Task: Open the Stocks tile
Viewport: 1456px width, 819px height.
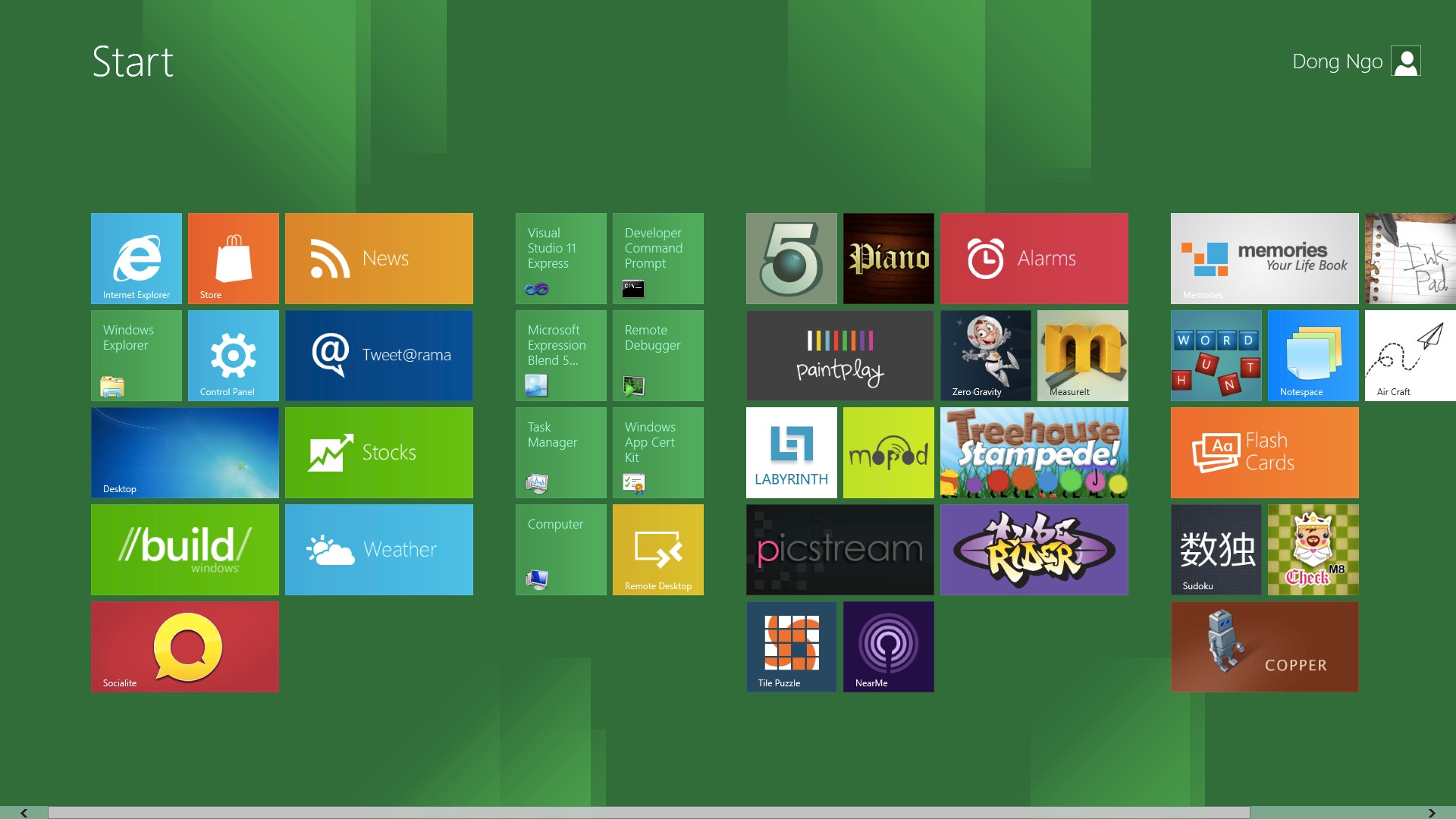Action: coord(379,453)
